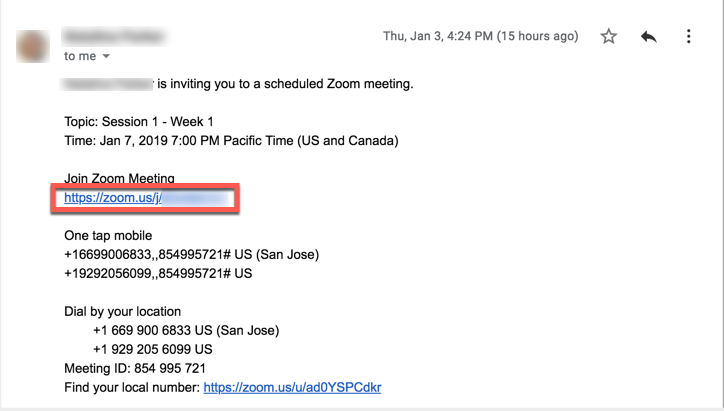Screen dimensions: 724x411
Task: Click the Thu, Jan 3, 4:24 PM timestamp
Action: (480, 36)
